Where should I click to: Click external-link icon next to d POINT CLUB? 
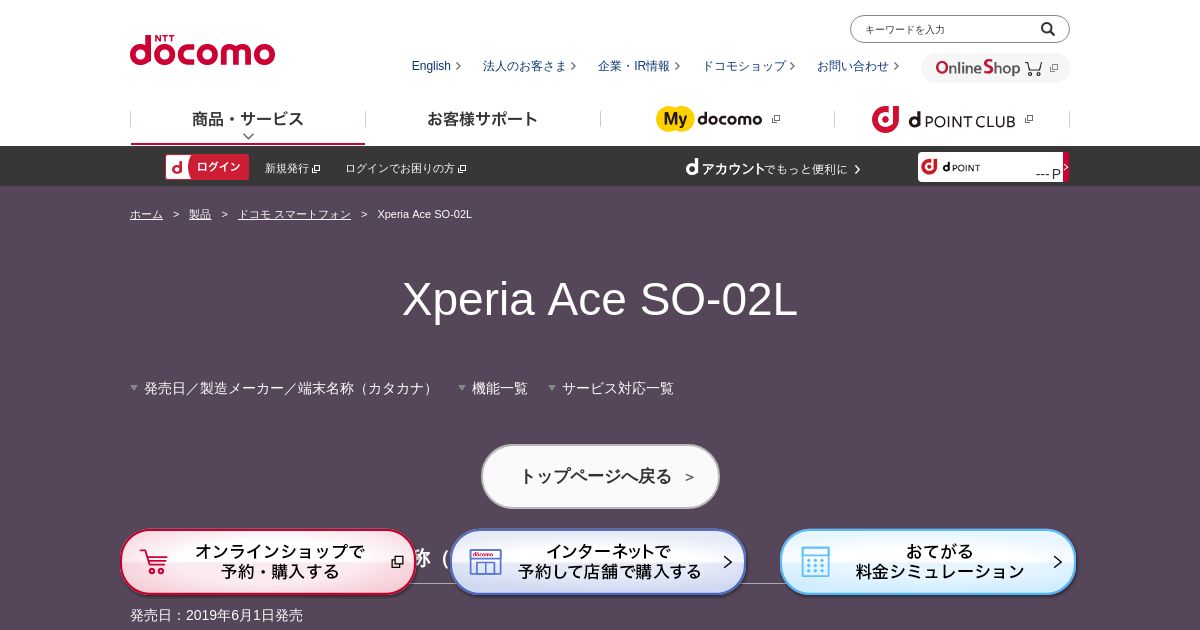1029,119
